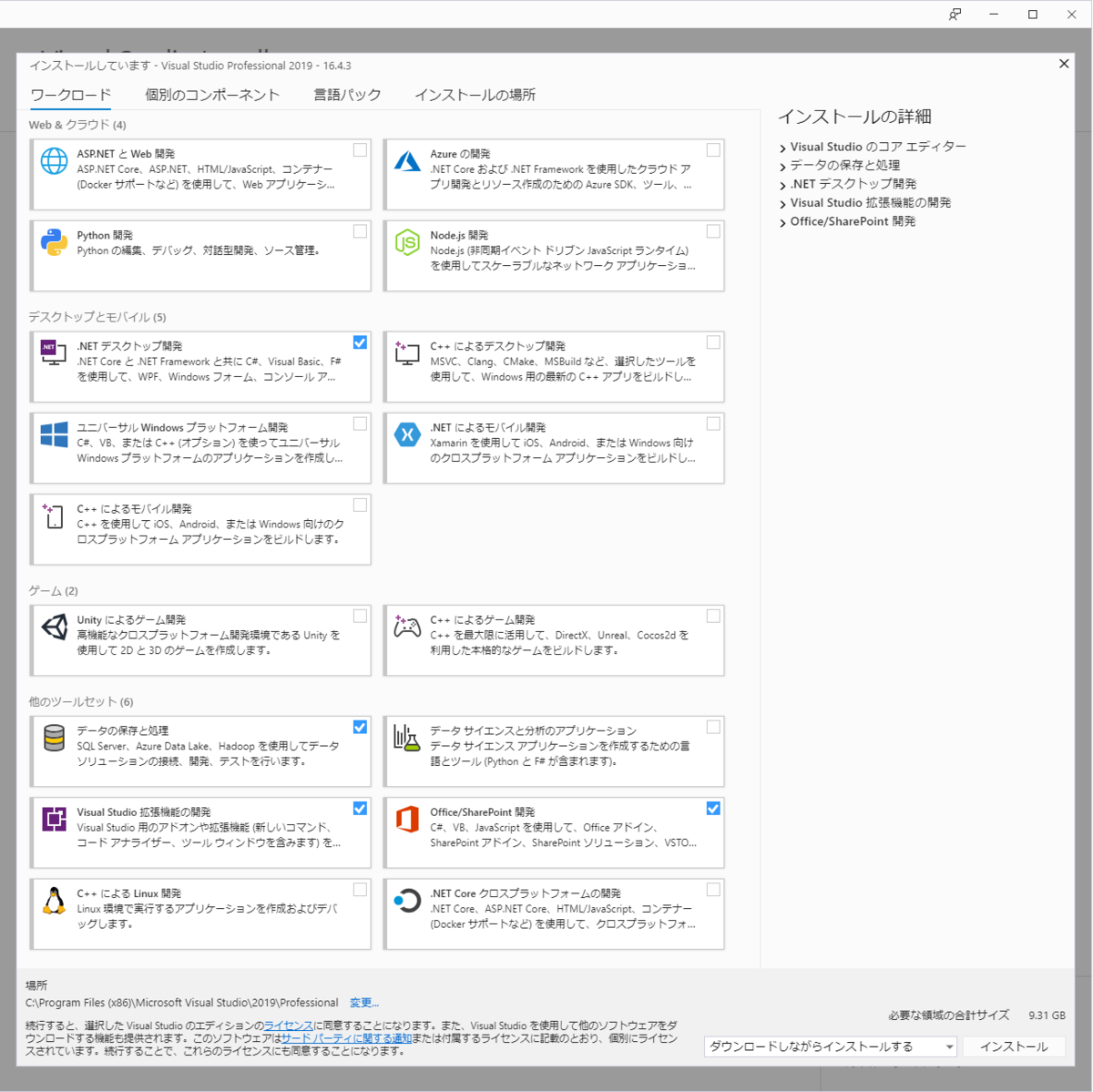The image size is (1093, 1092).
Task: Click the .NET desktop development monitor icon
Action: coord(54,352)
